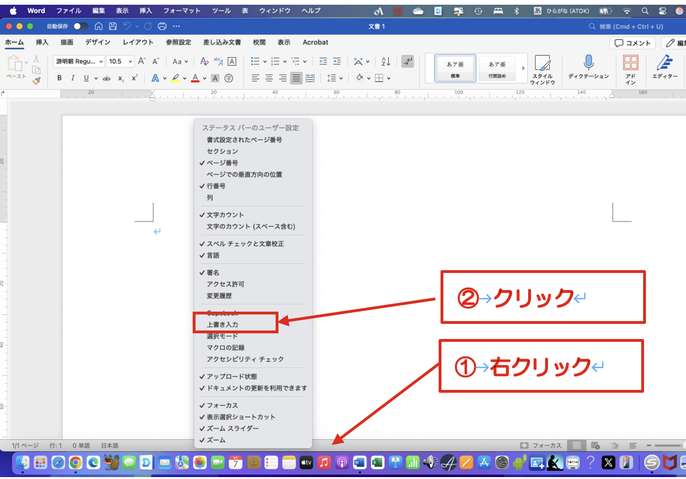The image size is (686, 479).
Task: Open Music app in the Dock
Action: (x=325, y=462)
